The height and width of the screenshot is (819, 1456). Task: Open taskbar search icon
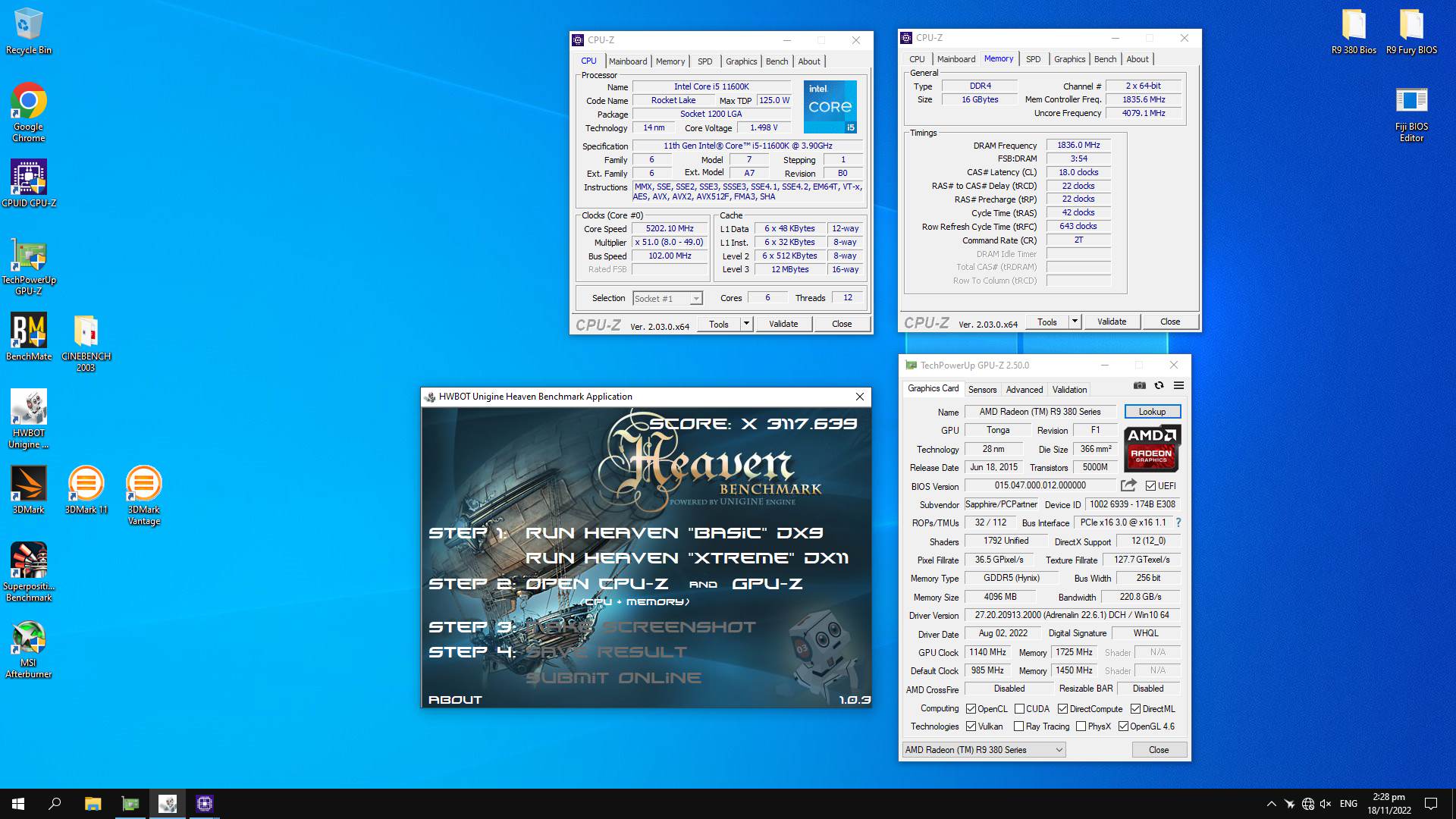(55, 804)
